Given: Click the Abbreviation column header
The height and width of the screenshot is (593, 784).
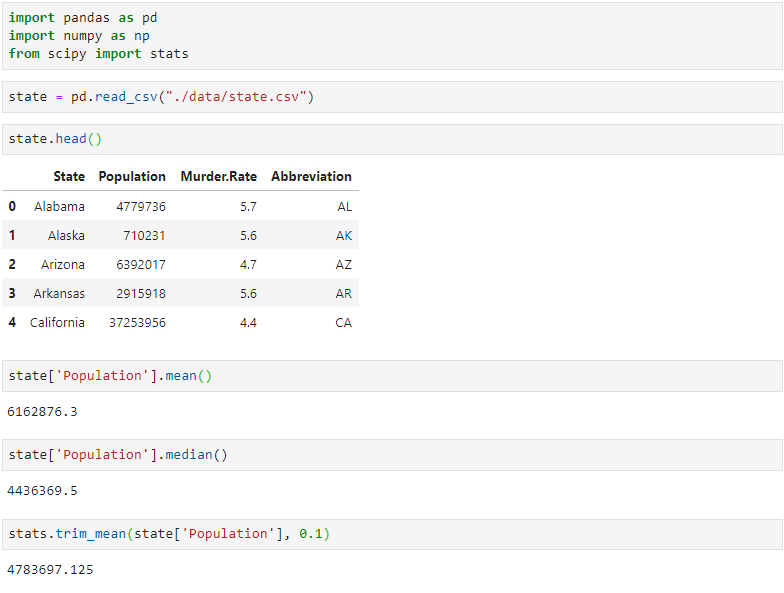Looking at the screenshot, I should [x=312, y=176].
